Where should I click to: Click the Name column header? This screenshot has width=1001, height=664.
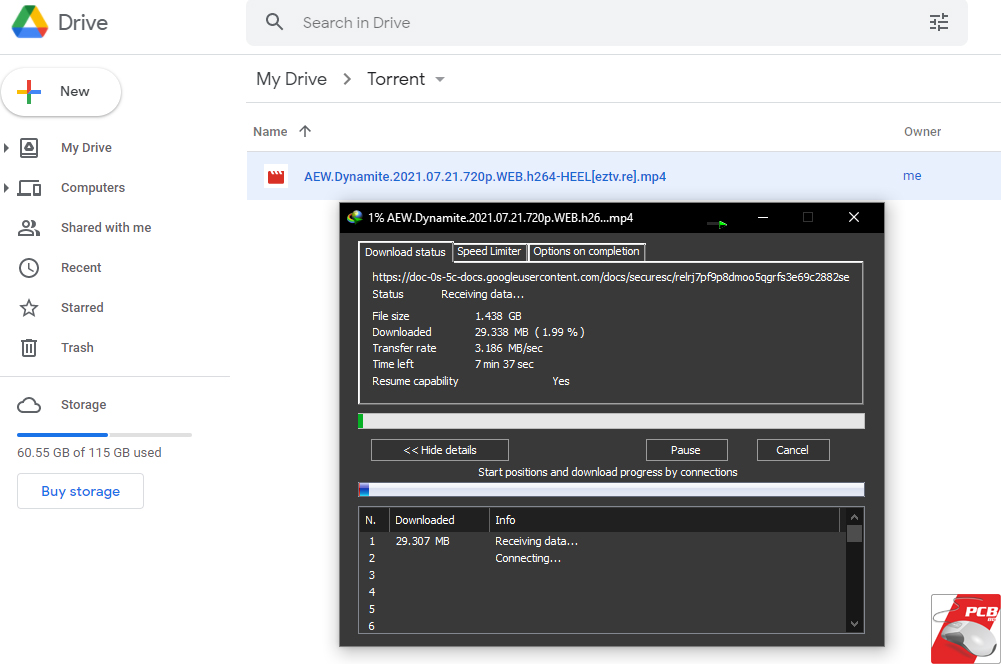click(270, 132)
